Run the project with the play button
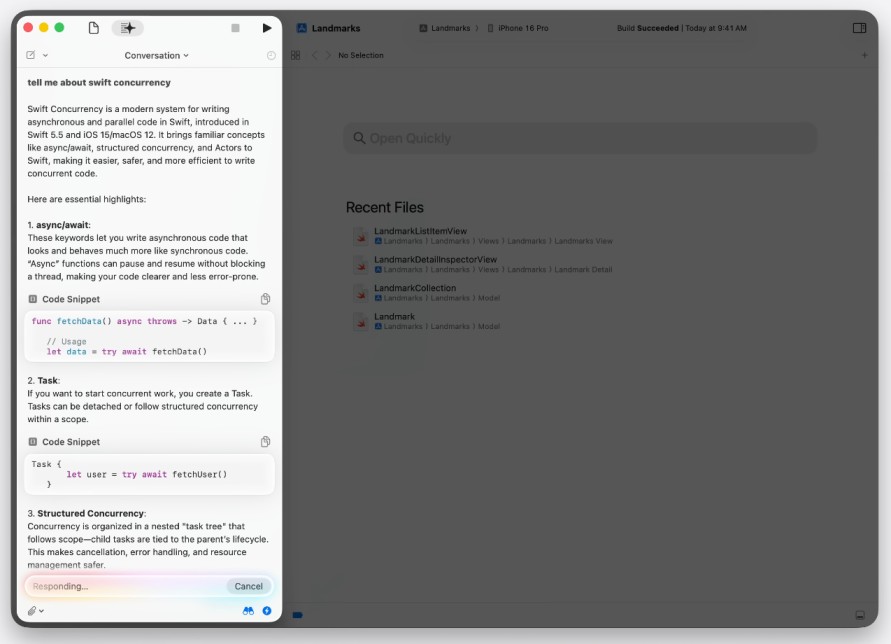The height and width of the screenshot is (644, 891). [267, 28]
